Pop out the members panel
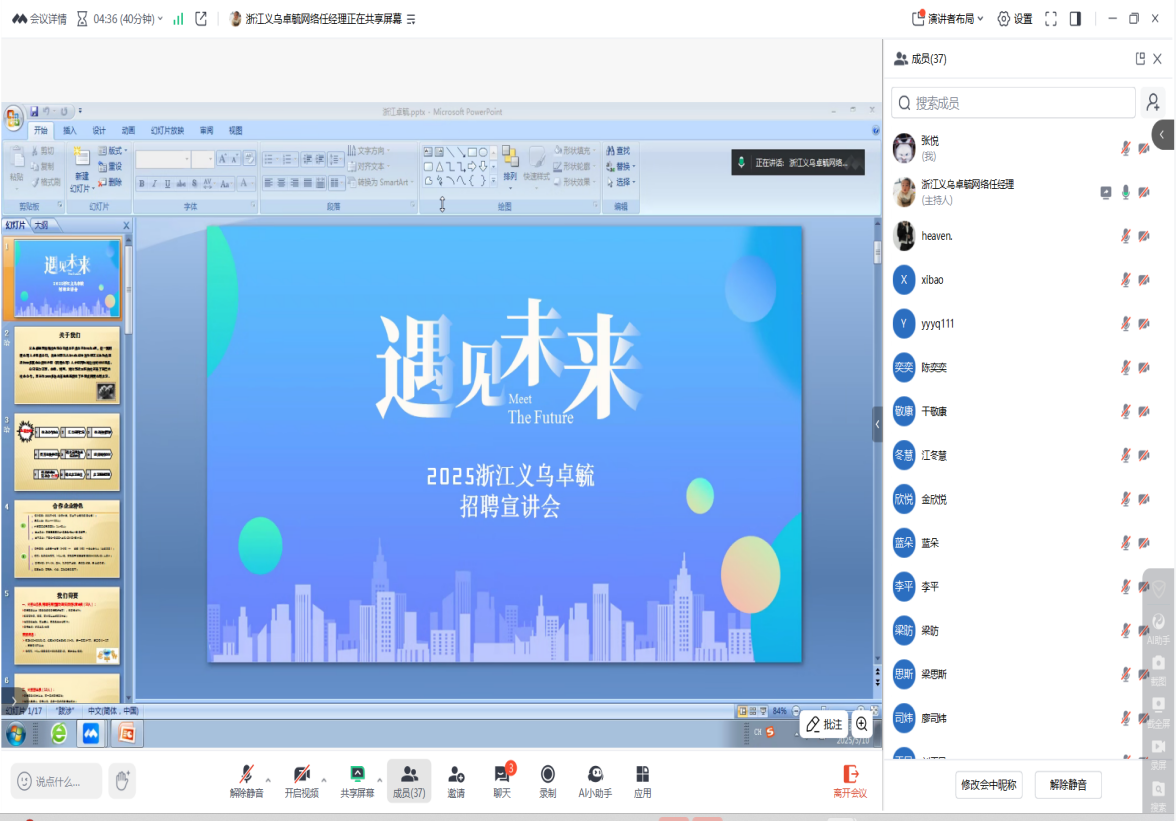The image size is (1176, 821). 1140,58
